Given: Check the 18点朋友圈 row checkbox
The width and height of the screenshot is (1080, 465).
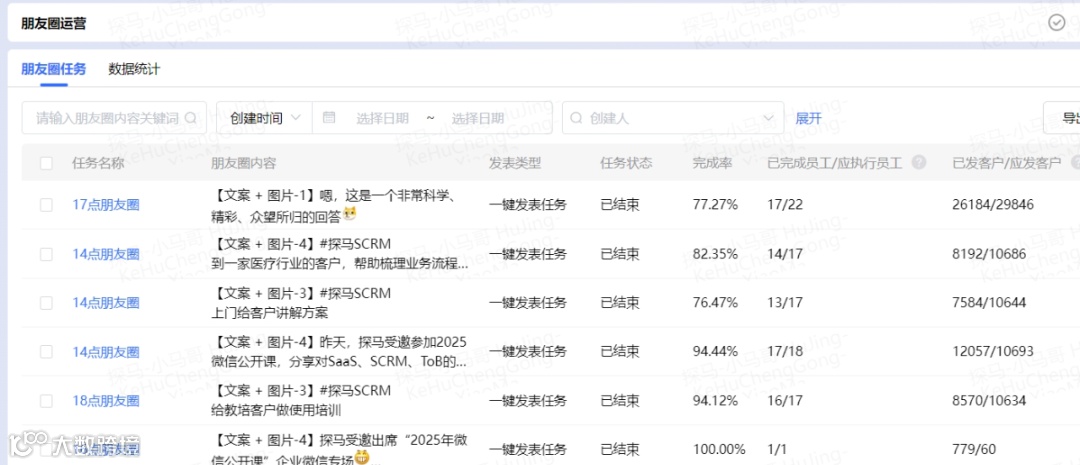Looking at the screenshot, I should pos(46,401).
